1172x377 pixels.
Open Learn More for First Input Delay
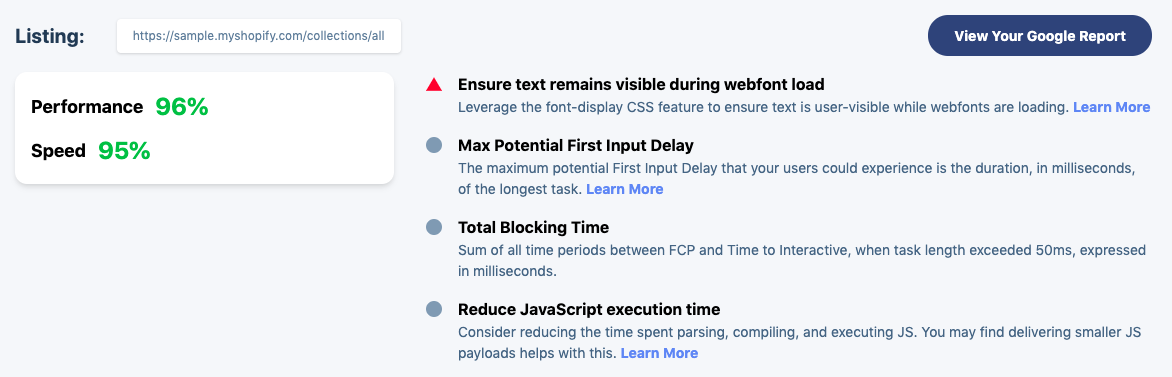coord(624,189)
